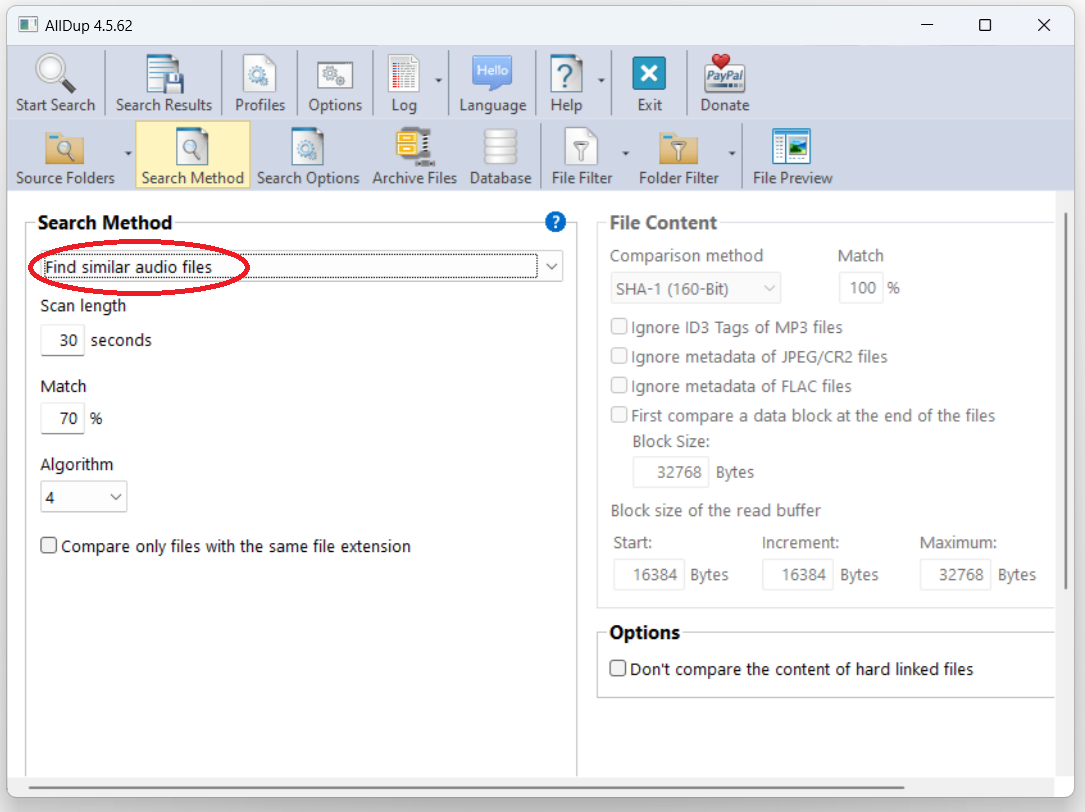Screen dimensions: 1085x812
Task: Open the Algorithm dropdown showing 4
Action: pos(84,497)
